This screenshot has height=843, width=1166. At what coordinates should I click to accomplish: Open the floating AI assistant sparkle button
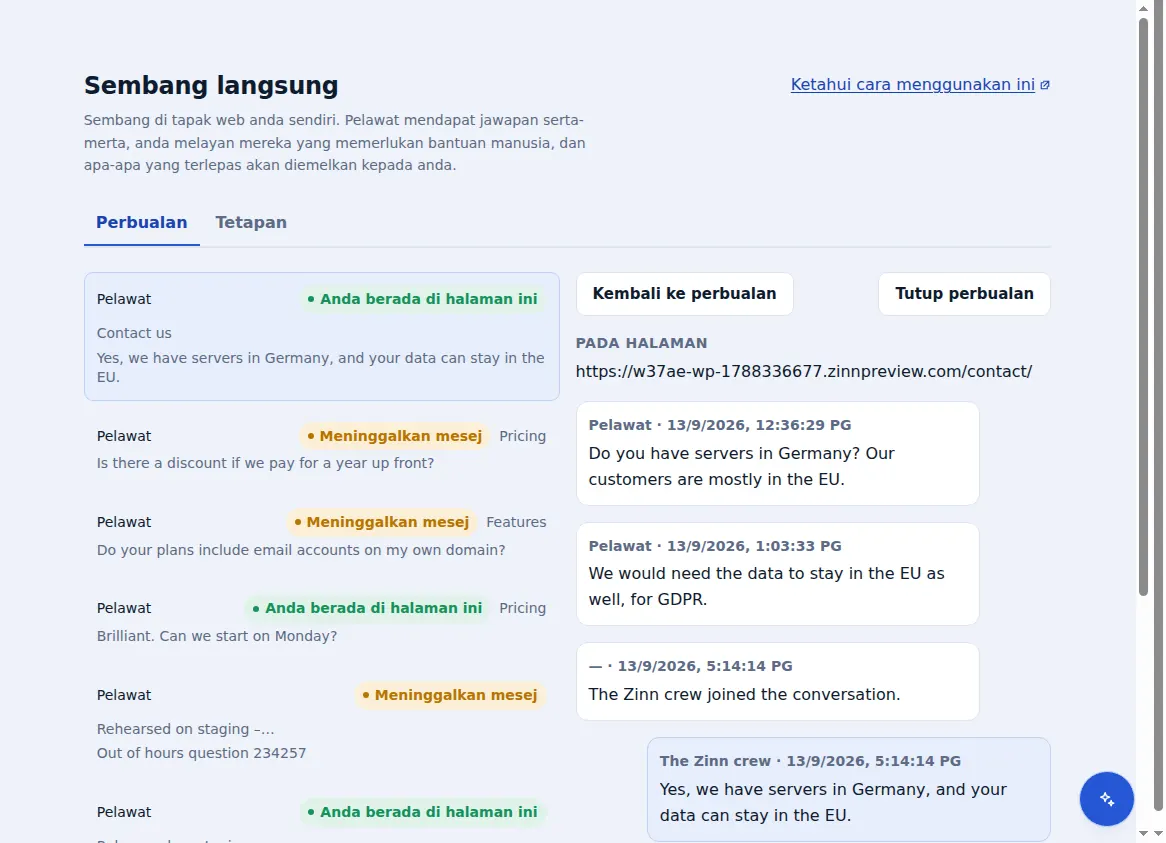(1107, 798)
